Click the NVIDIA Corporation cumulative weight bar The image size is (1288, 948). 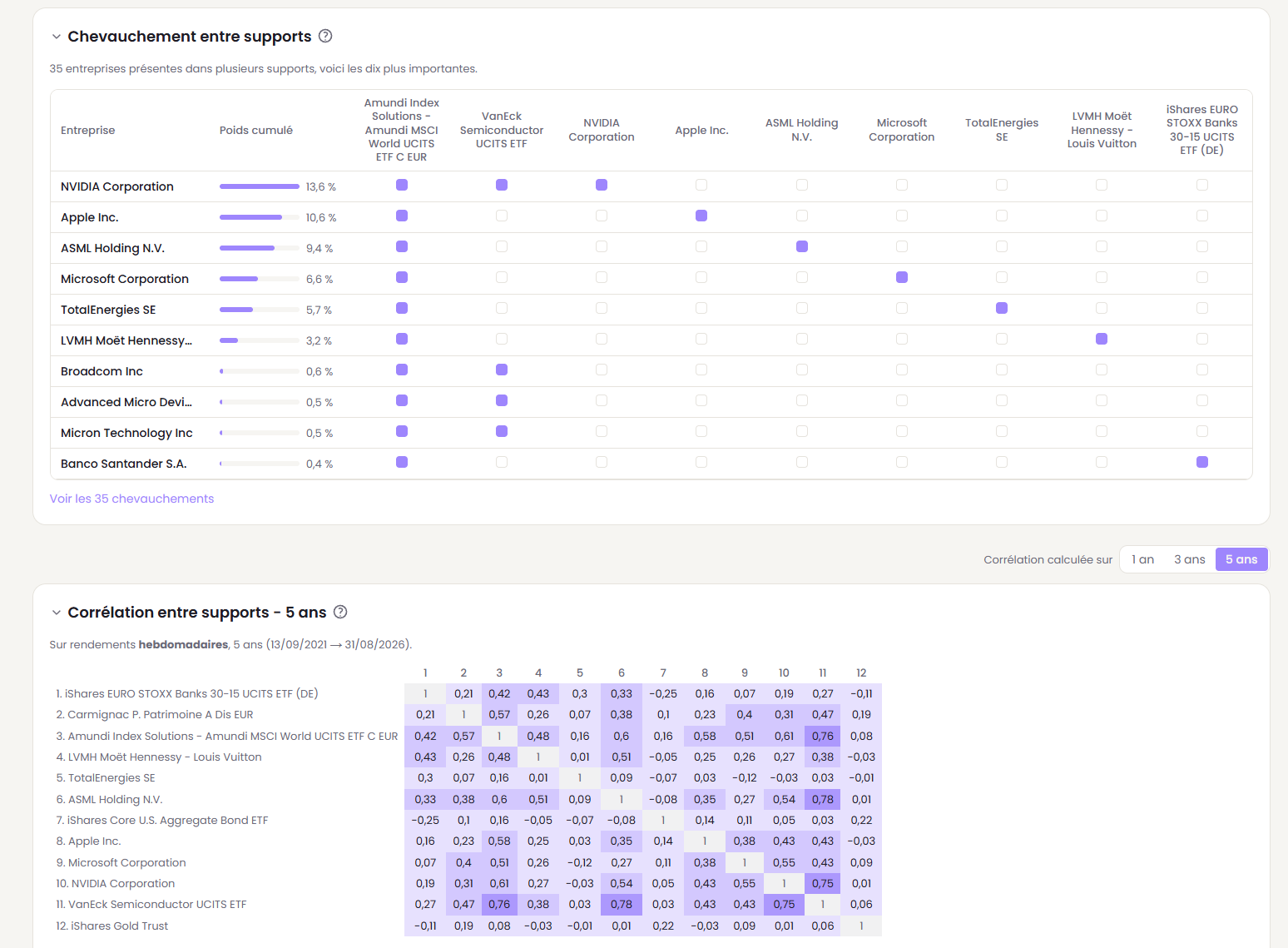tap(260, 186)
